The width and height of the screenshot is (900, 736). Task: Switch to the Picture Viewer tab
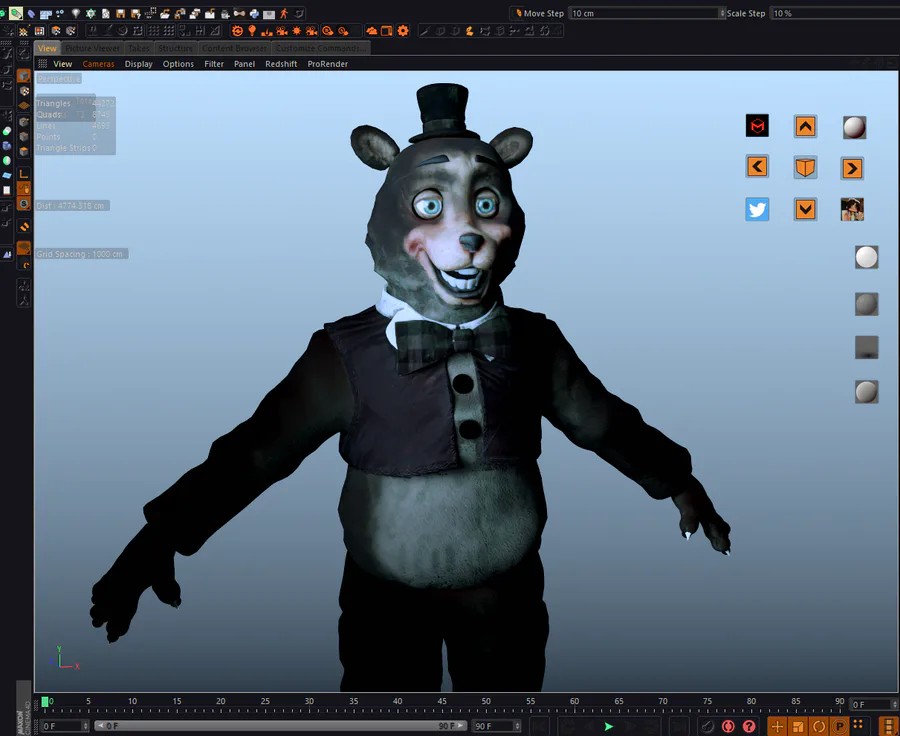coord(92,48)
